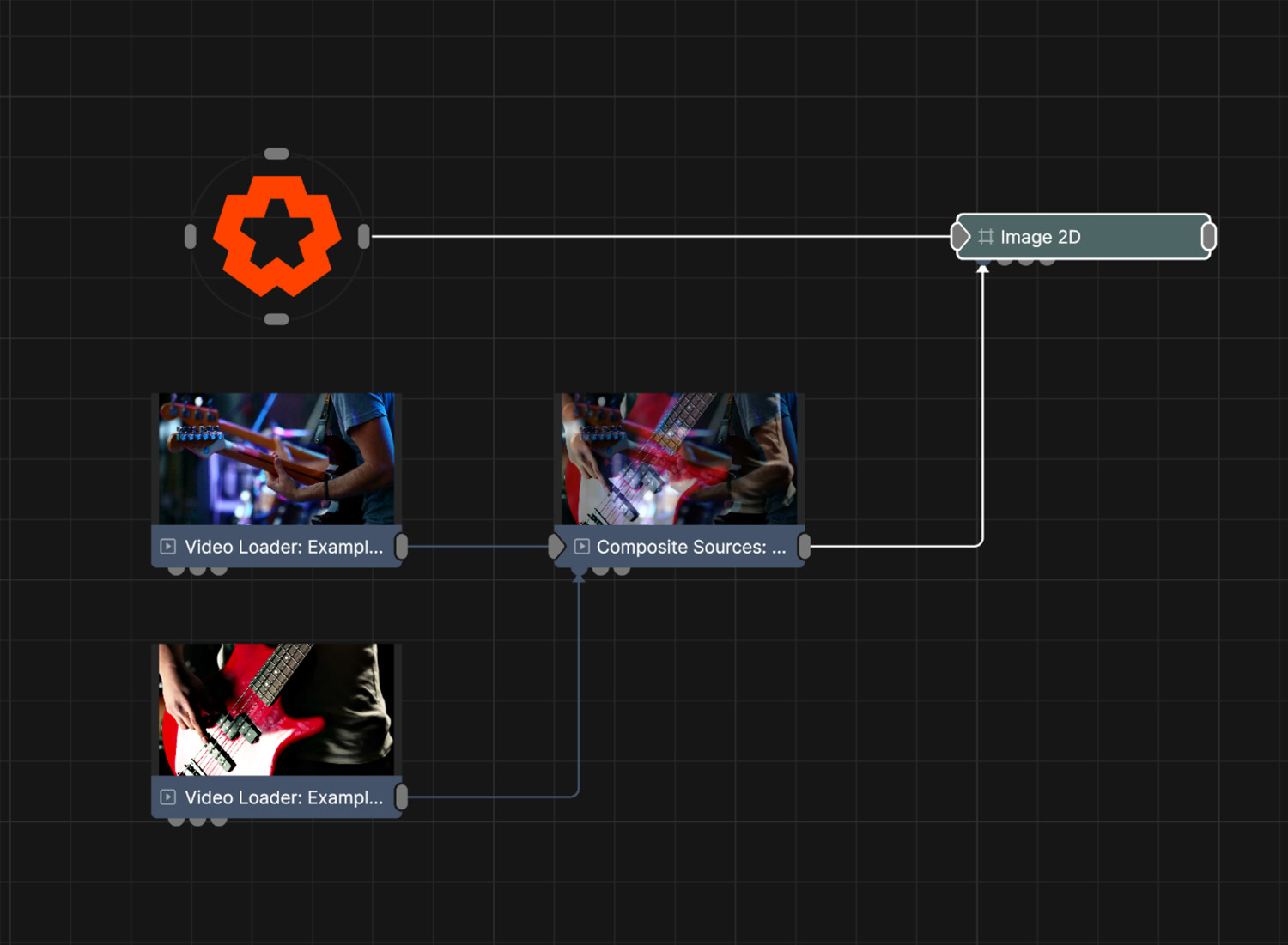Screen dimensions: 1288x945
Task: Select the Image 2D node label
Action: pyautogui.click(x=1040, y=237)
